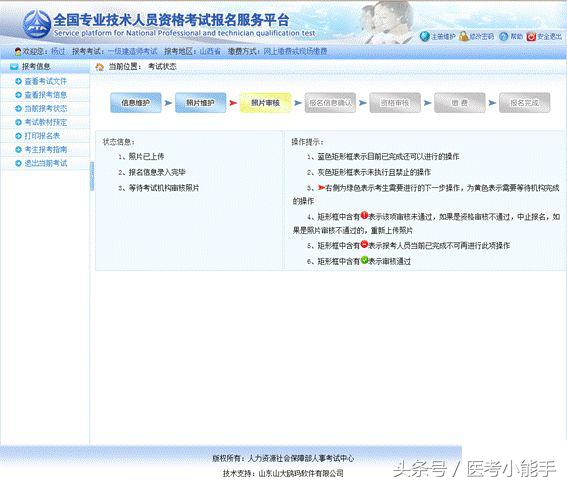Image resolution: width=567 pixels, height=484 pixels.
Task: Click the envelope icon beside 报考信息
Action: [x=14, y=67]
